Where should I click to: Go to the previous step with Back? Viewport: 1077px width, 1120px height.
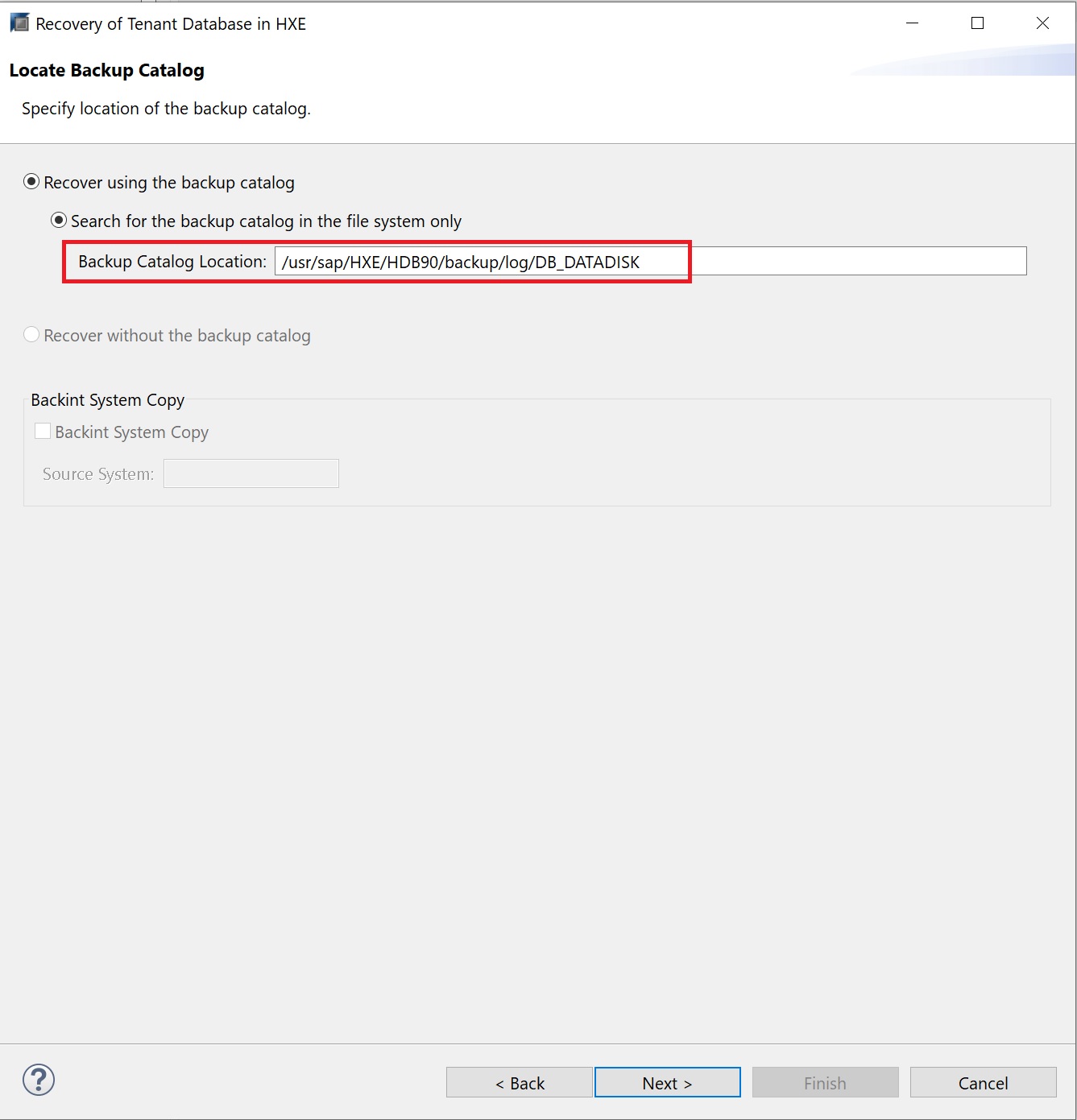520,1083
